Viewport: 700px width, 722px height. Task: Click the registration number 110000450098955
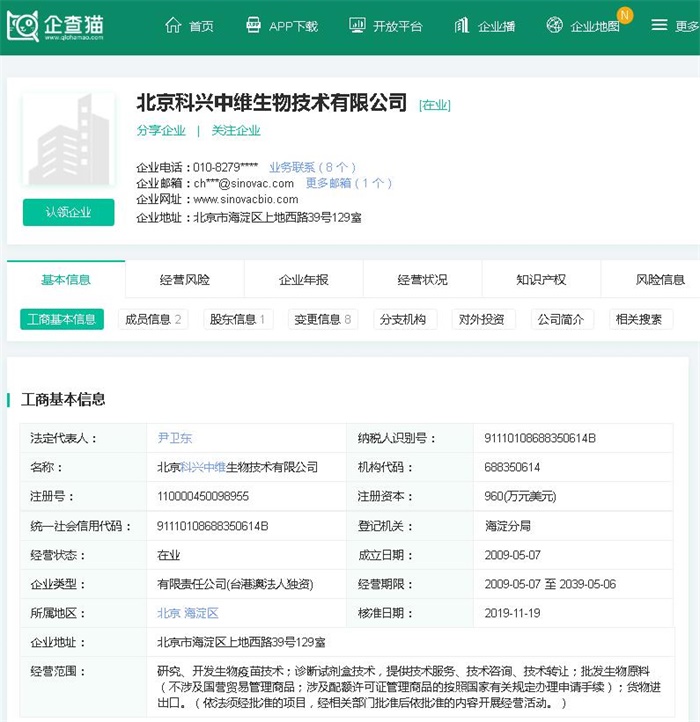coord(203,496)
